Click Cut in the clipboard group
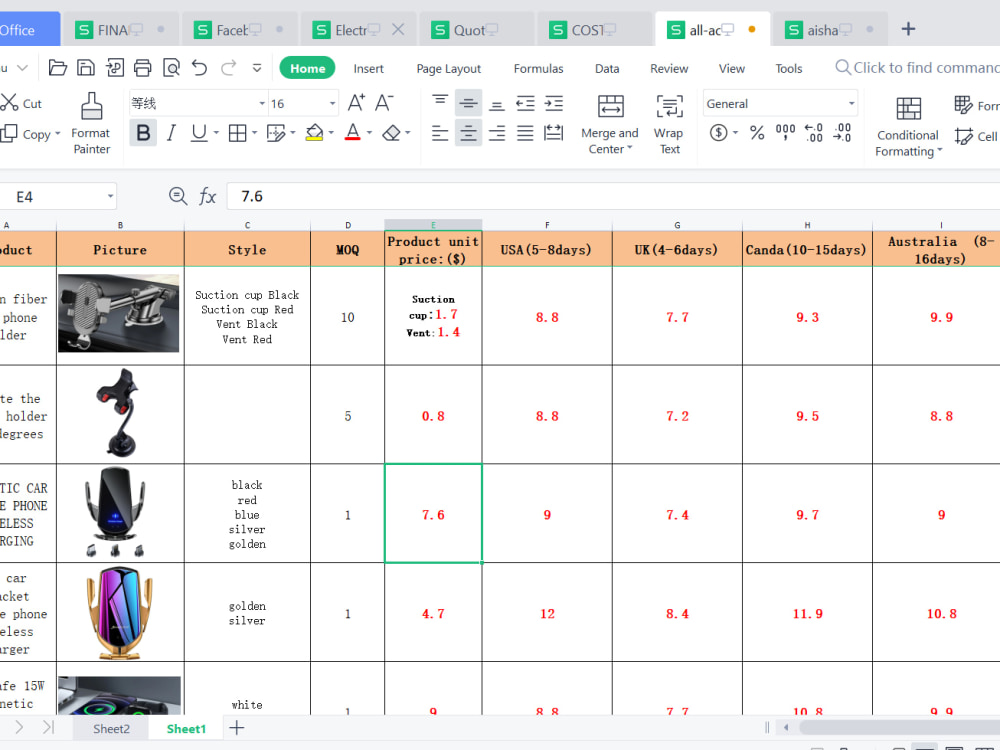The width and height of the screenshot is (1000, 750). [22, 103]
